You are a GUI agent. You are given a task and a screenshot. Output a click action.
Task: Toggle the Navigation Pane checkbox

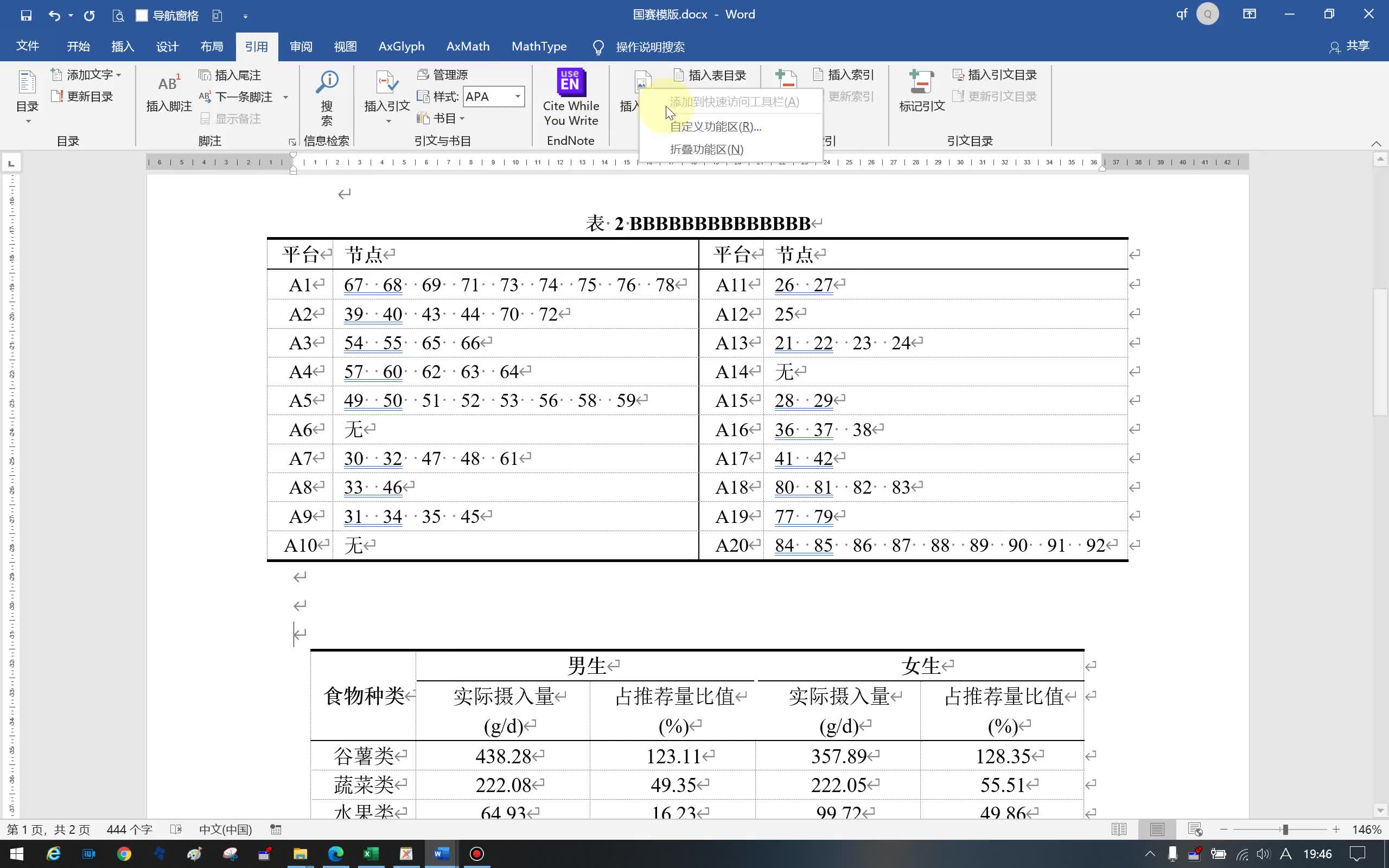[142, 16]
